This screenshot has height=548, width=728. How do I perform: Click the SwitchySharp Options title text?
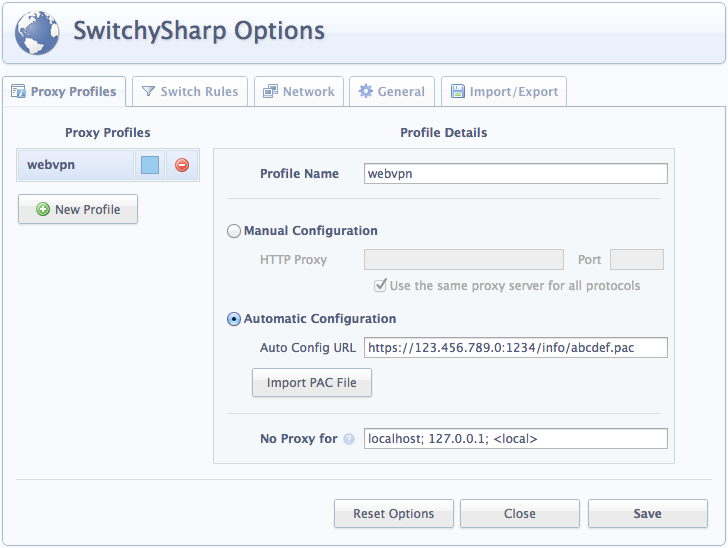tap(199, 31)
